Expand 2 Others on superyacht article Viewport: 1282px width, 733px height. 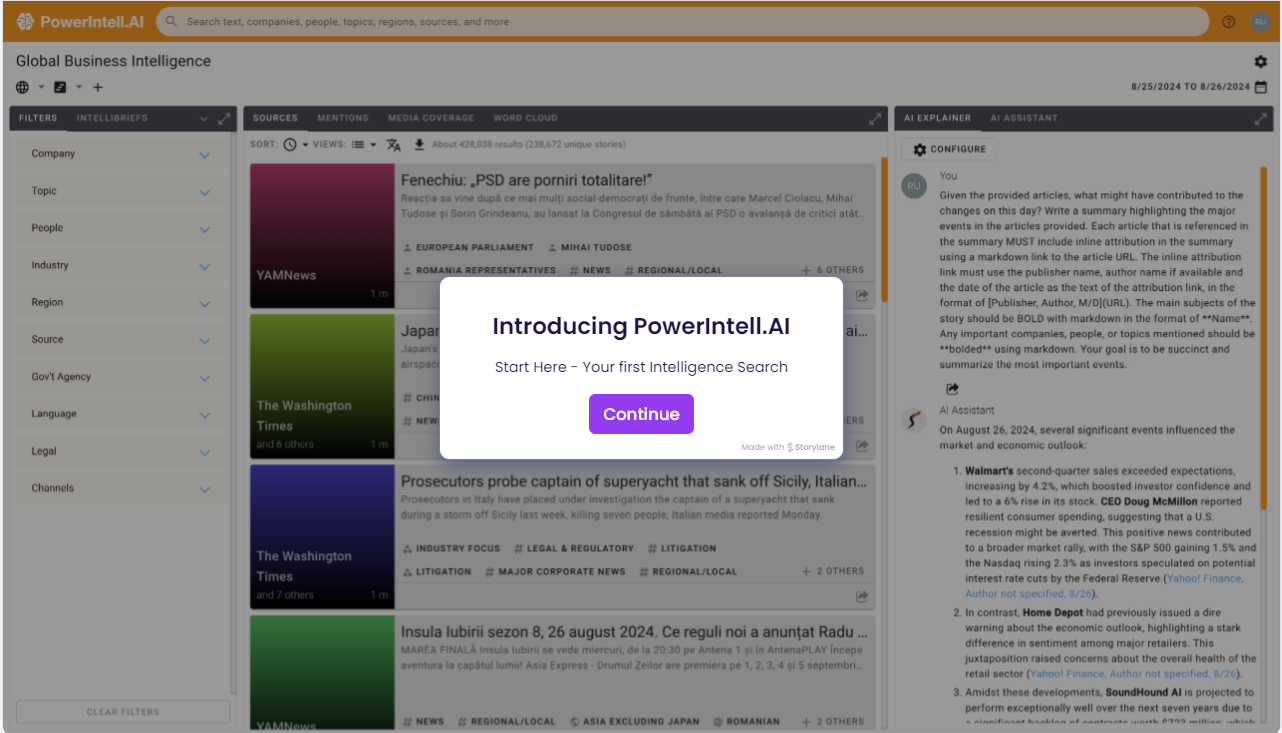click(832, 571)
